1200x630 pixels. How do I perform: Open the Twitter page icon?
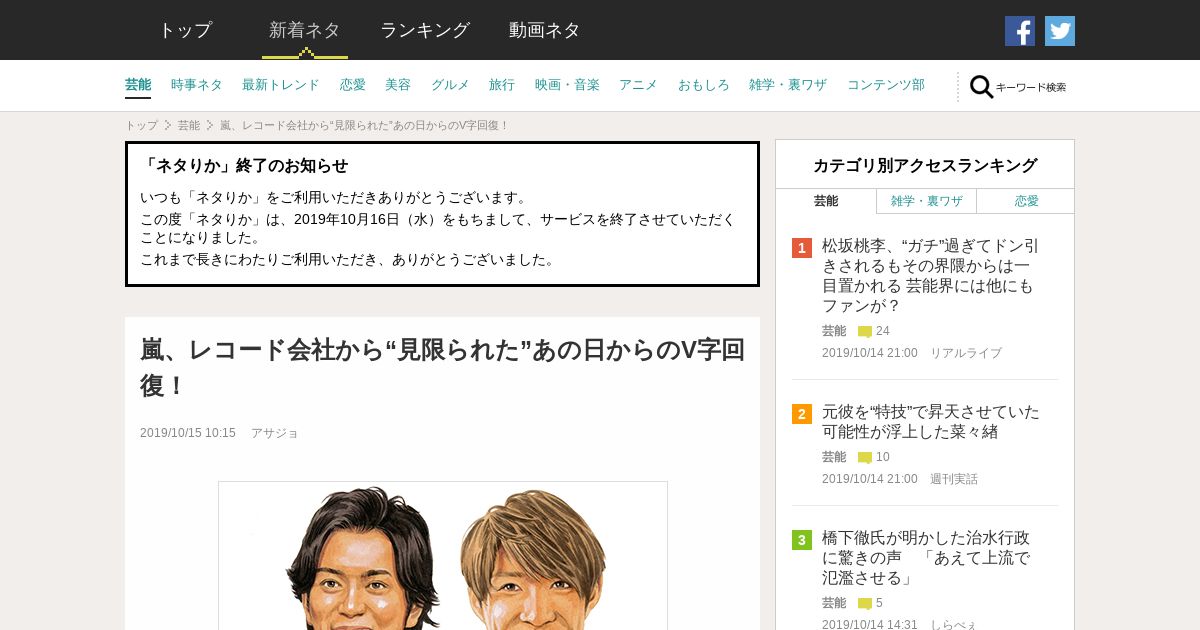click(1060, 31)
